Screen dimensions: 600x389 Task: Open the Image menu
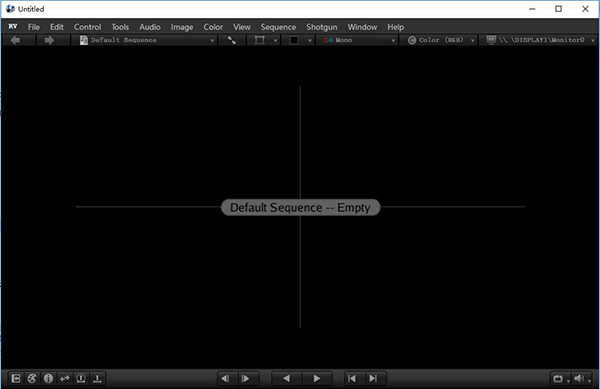(x=182, y=27)
